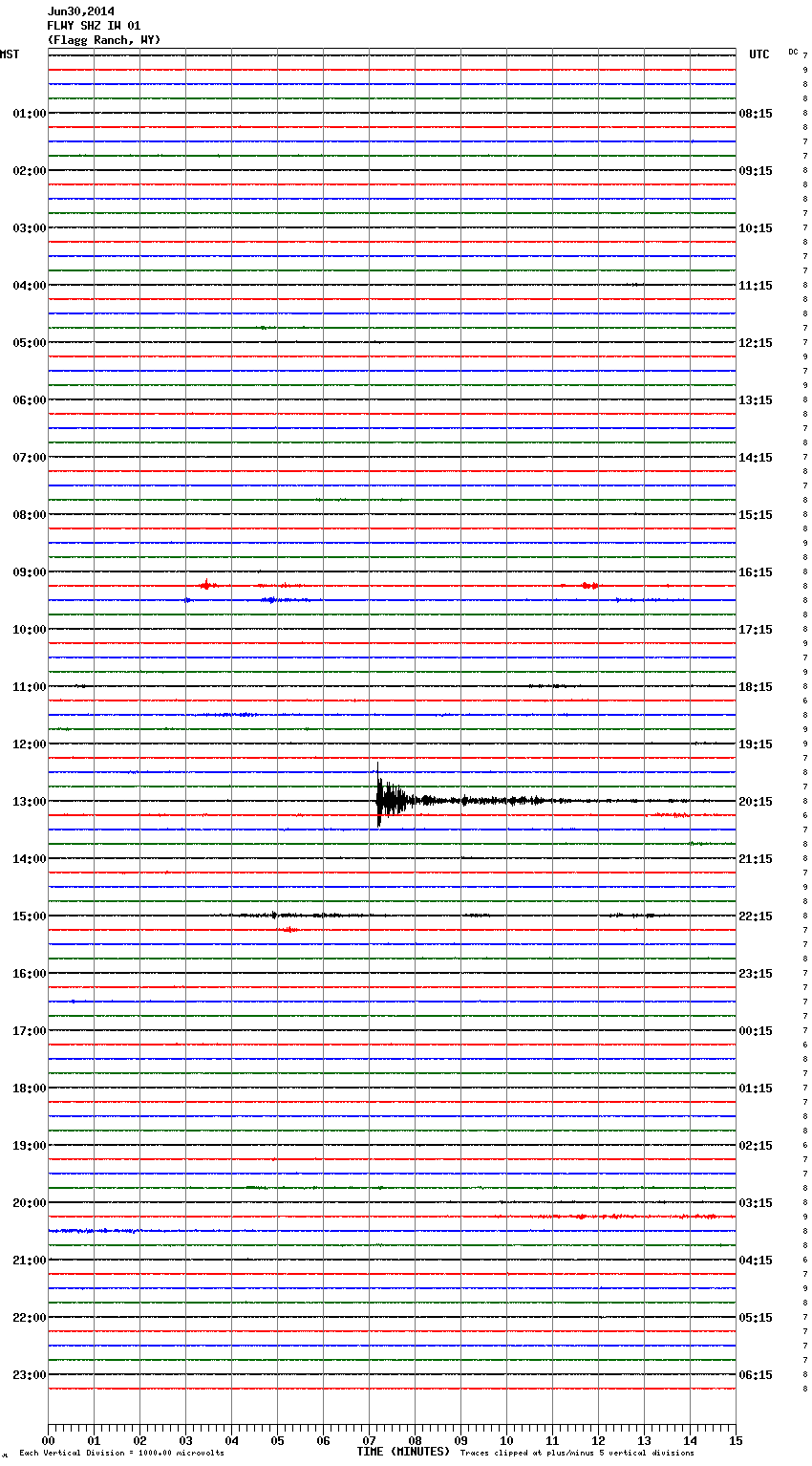Viewport: 812px width, 1466px height.
Task: Select the 06:15 UTC time label
Action: click(x=756, y=1375)
